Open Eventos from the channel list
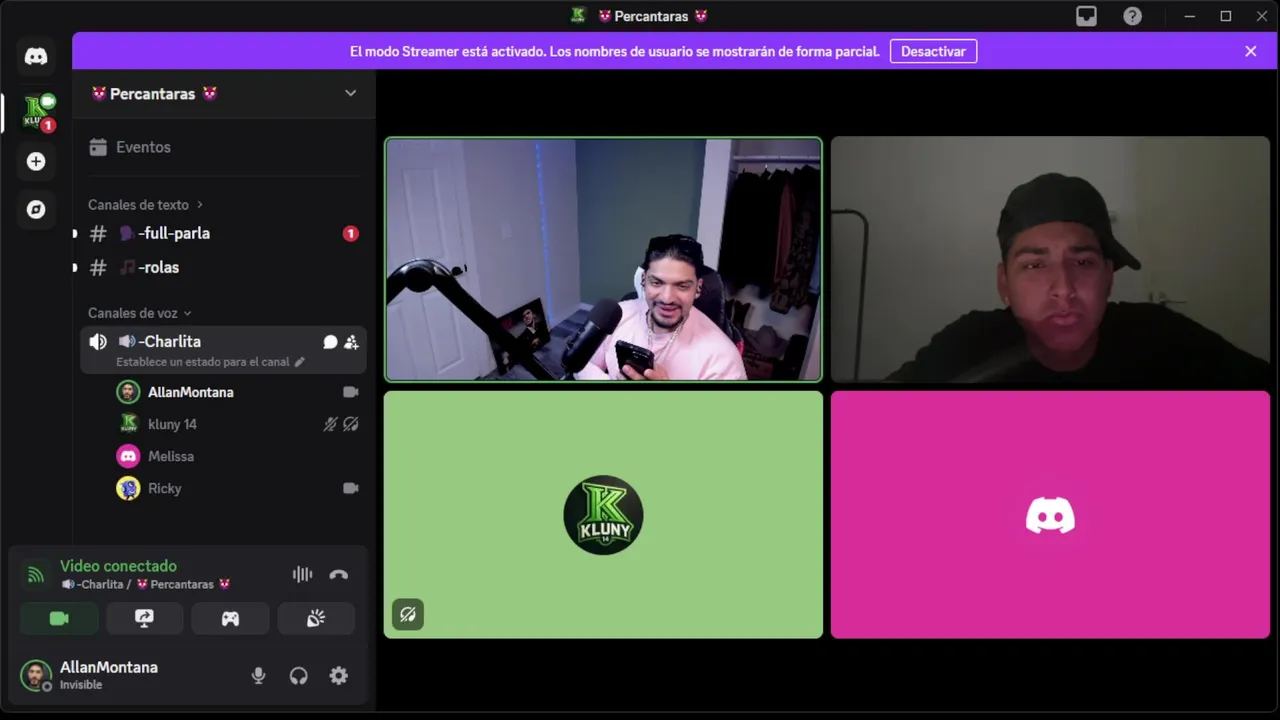Screen dimensions: 1280x720 [x=223, y=147]
